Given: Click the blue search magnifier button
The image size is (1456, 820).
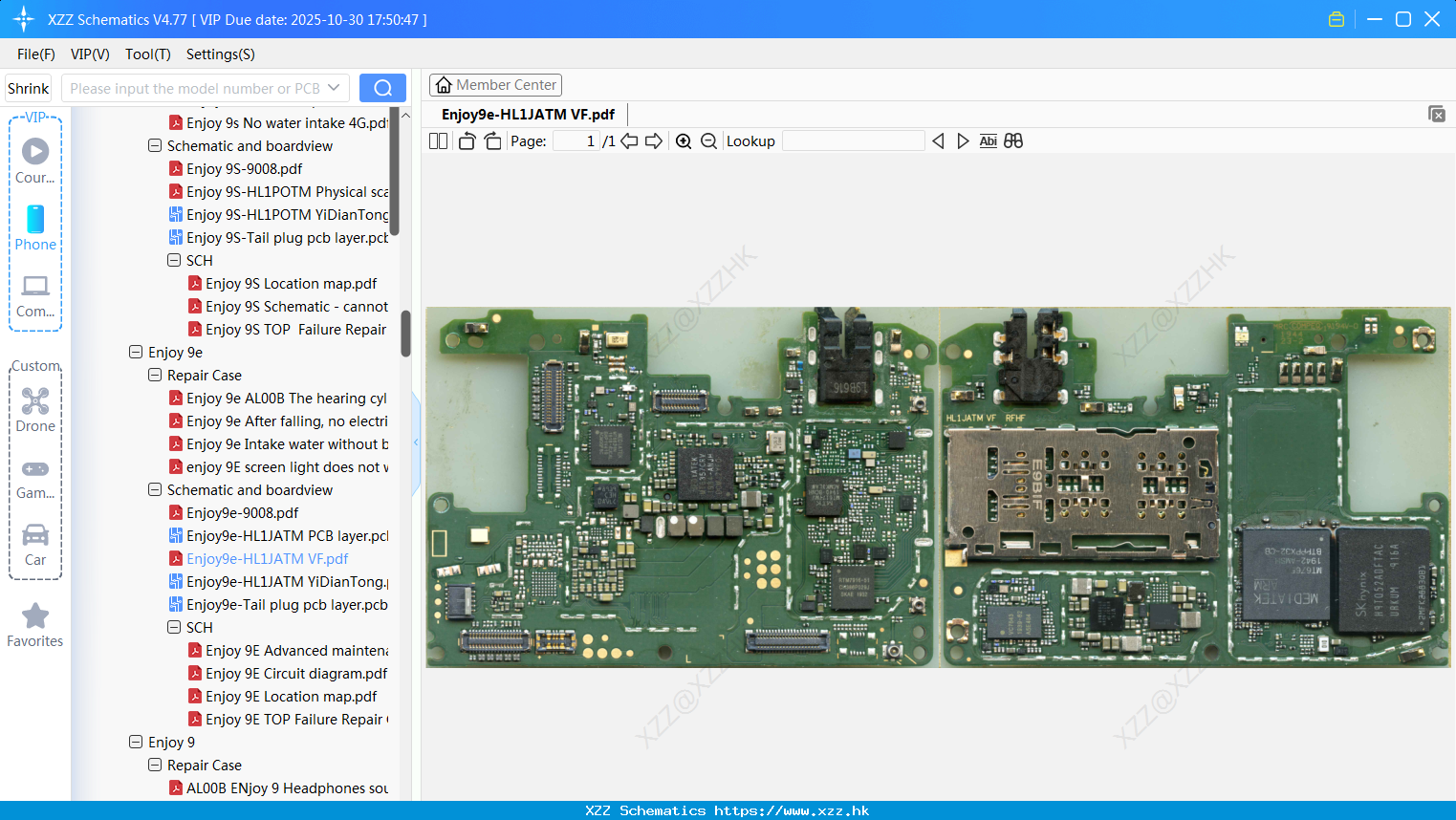Looking at the screenshot, I should (x=382, y=88).
